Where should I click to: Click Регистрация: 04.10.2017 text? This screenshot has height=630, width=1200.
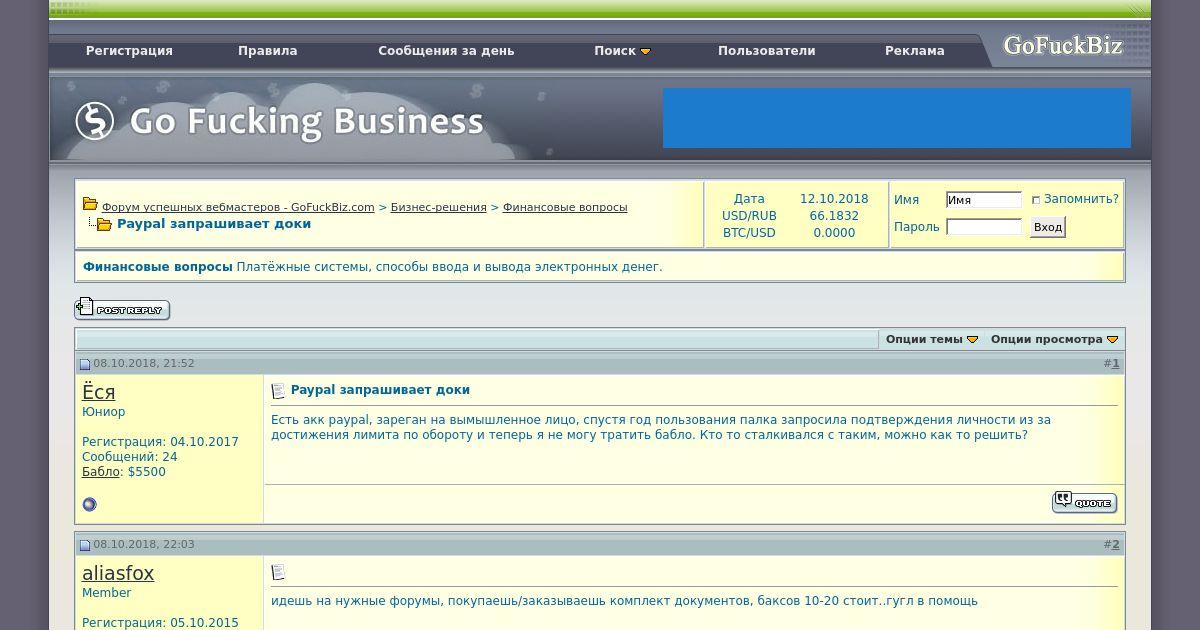160,442
